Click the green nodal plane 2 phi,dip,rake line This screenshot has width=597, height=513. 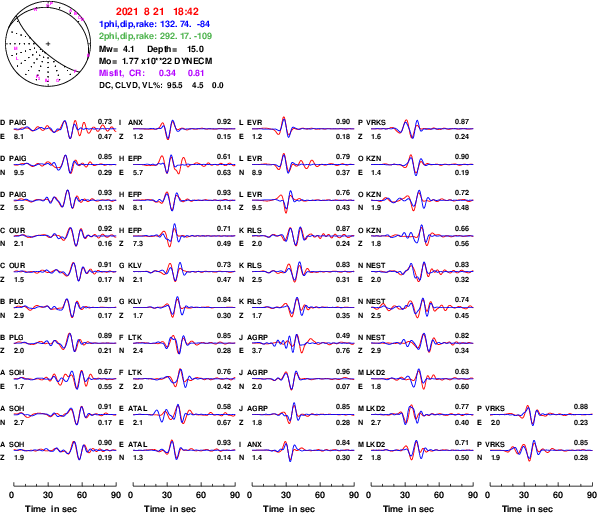(x=155, y=36)
